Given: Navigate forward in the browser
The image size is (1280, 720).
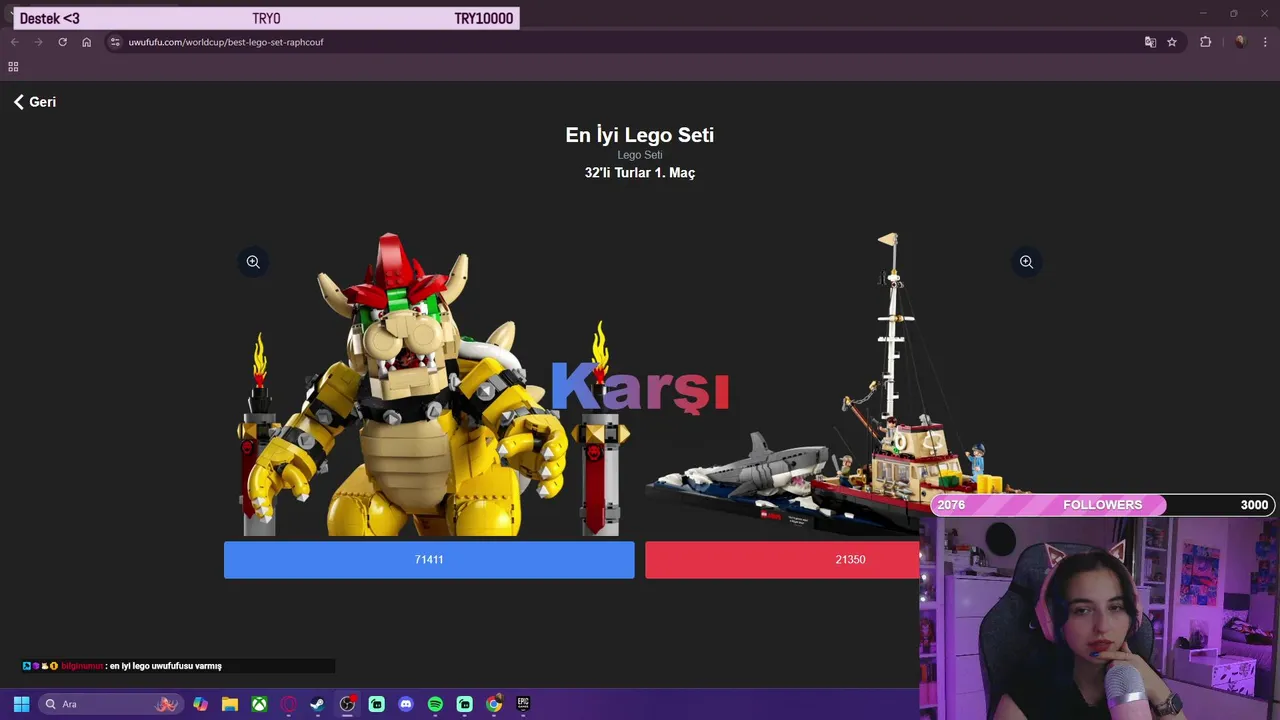Looking at the screenshot, I should point(38,42).
